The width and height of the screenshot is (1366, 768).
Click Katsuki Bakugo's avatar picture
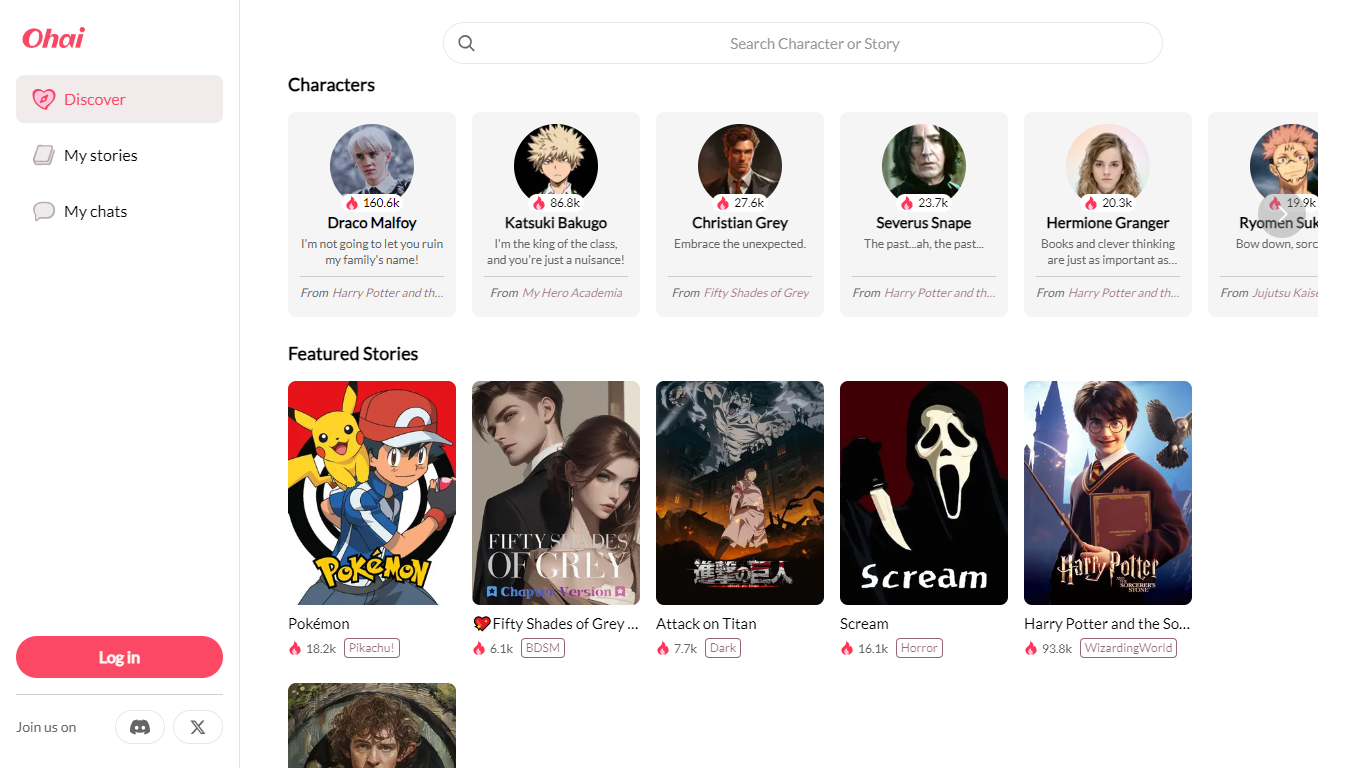click(x=556, y=166)
